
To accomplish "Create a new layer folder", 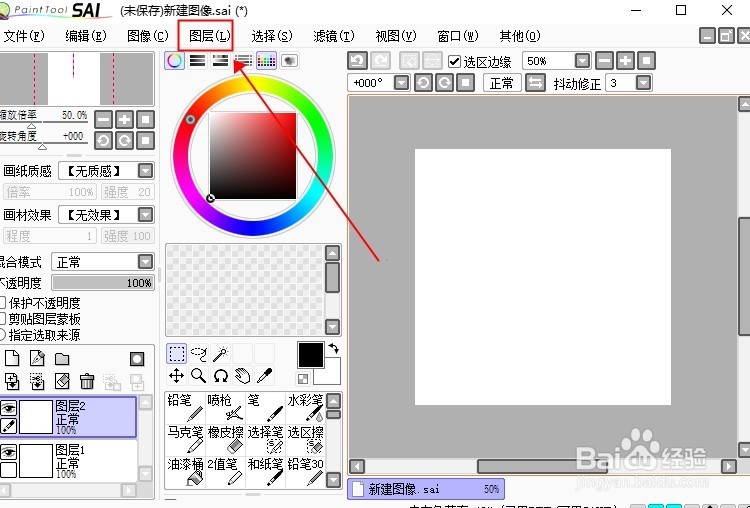I will 62,359.
